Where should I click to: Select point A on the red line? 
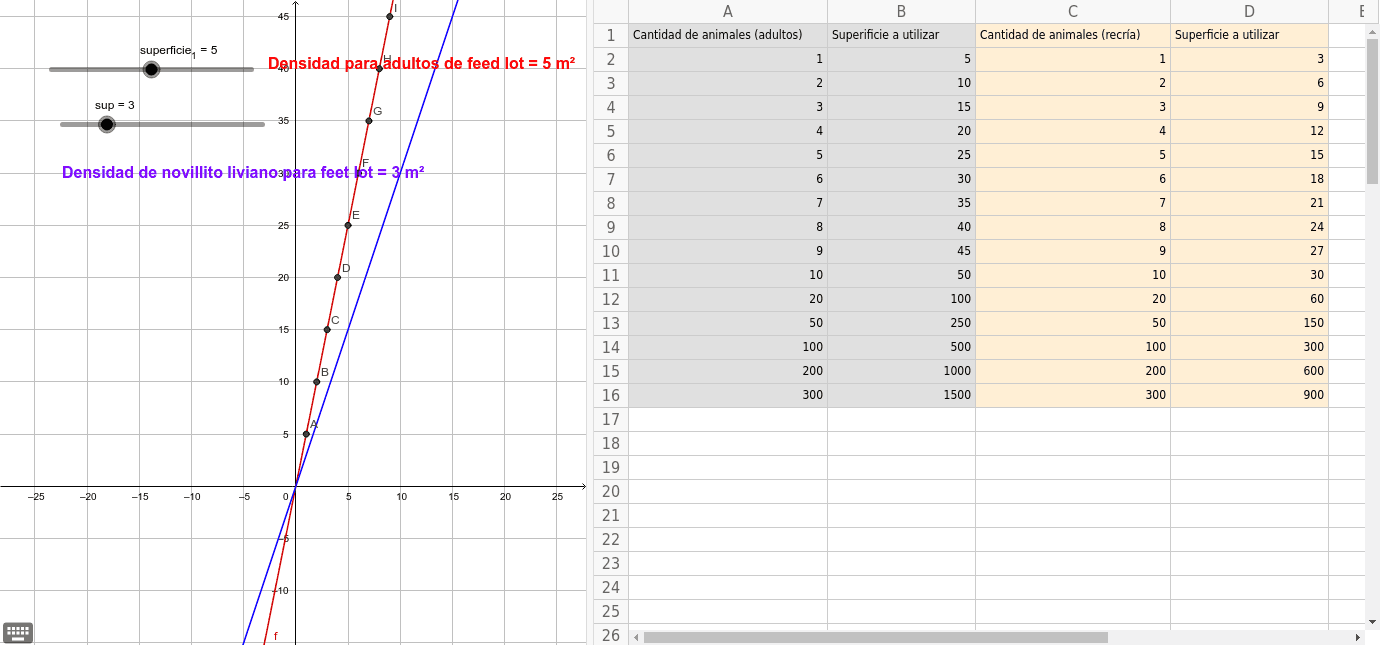(306, 434)
